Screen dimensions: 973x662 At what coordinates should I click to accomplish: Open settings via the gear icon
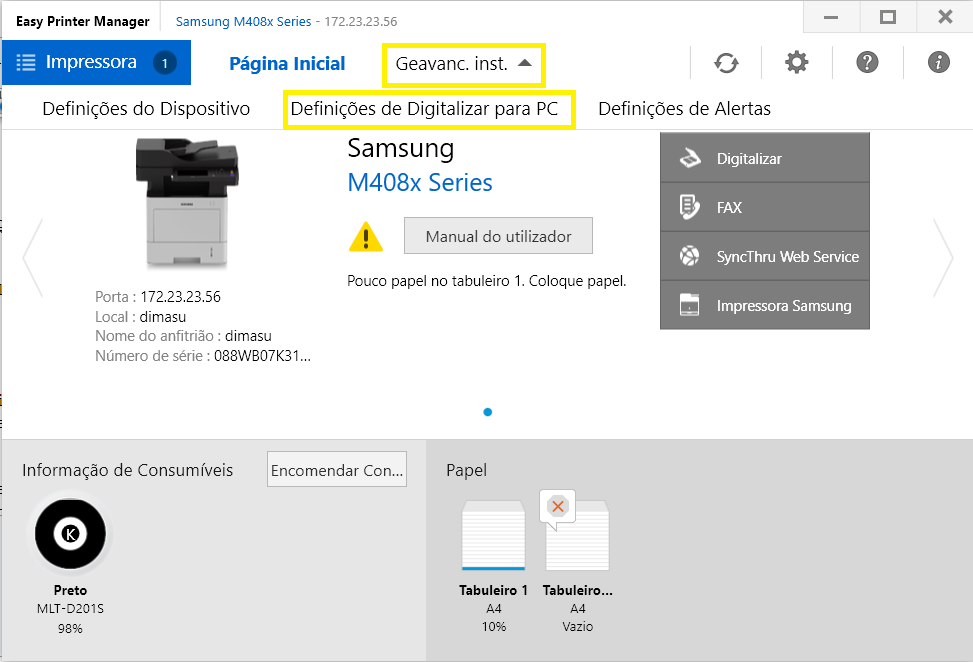796,63
